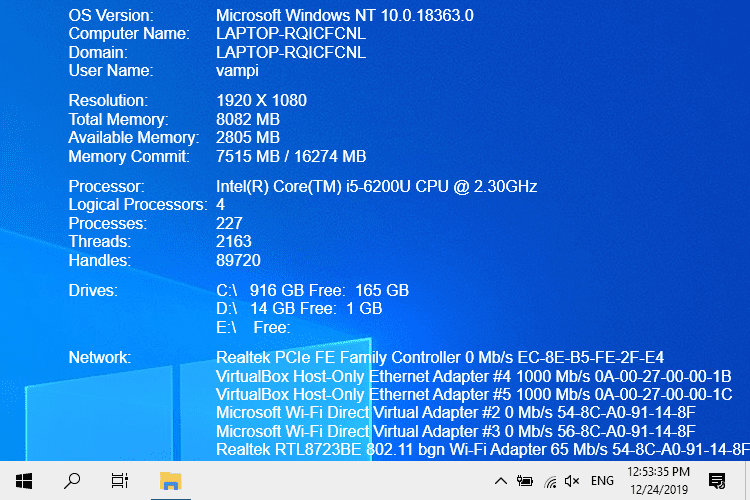Click the 'OS Version:' label
This screenshot has height=500, width=750.
(111, 15)
